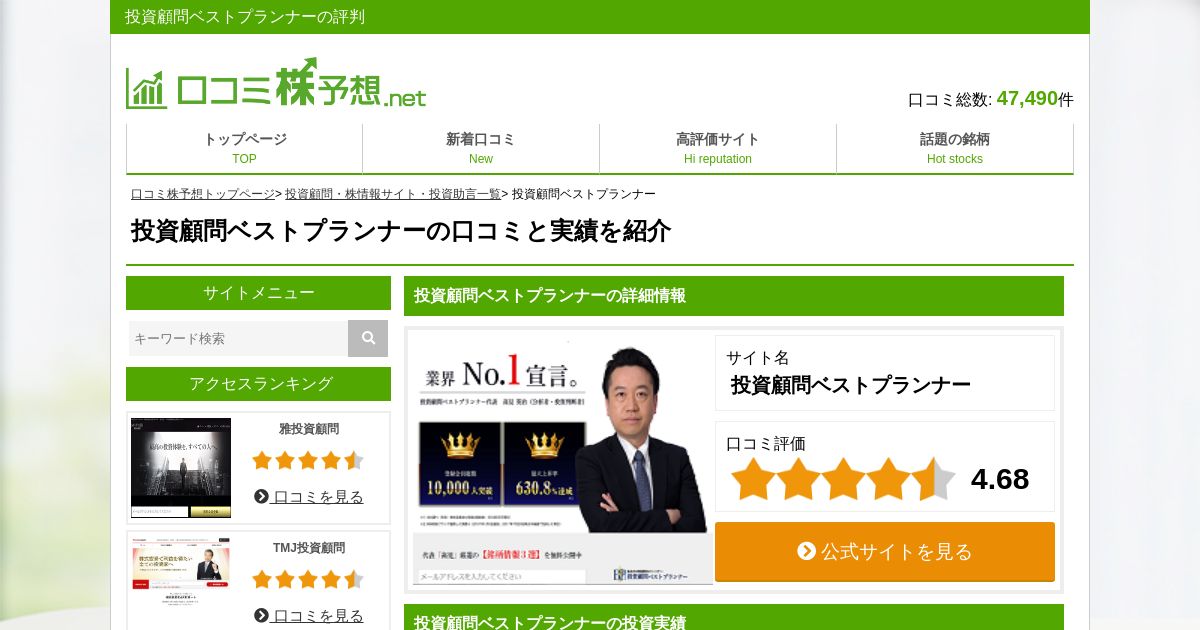Screen dimensions: 1200x630
Task: Follow the 口コミ株予想トップページ breadcrumb link
Action: coord(203,194)
